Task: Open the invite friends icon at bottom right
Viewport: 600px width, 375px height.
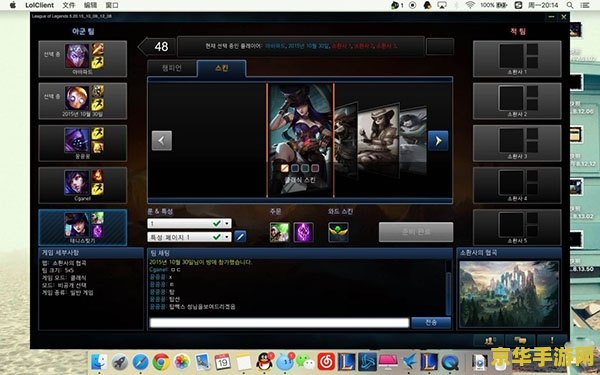Action: tap(489, 340)
